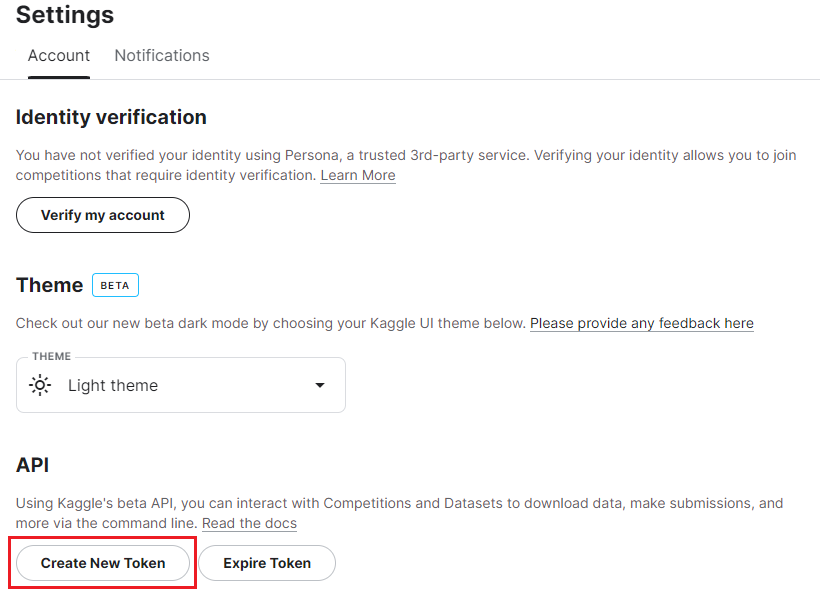
Task: Click the red-highlighted token creation control
Action: [102, 563]
